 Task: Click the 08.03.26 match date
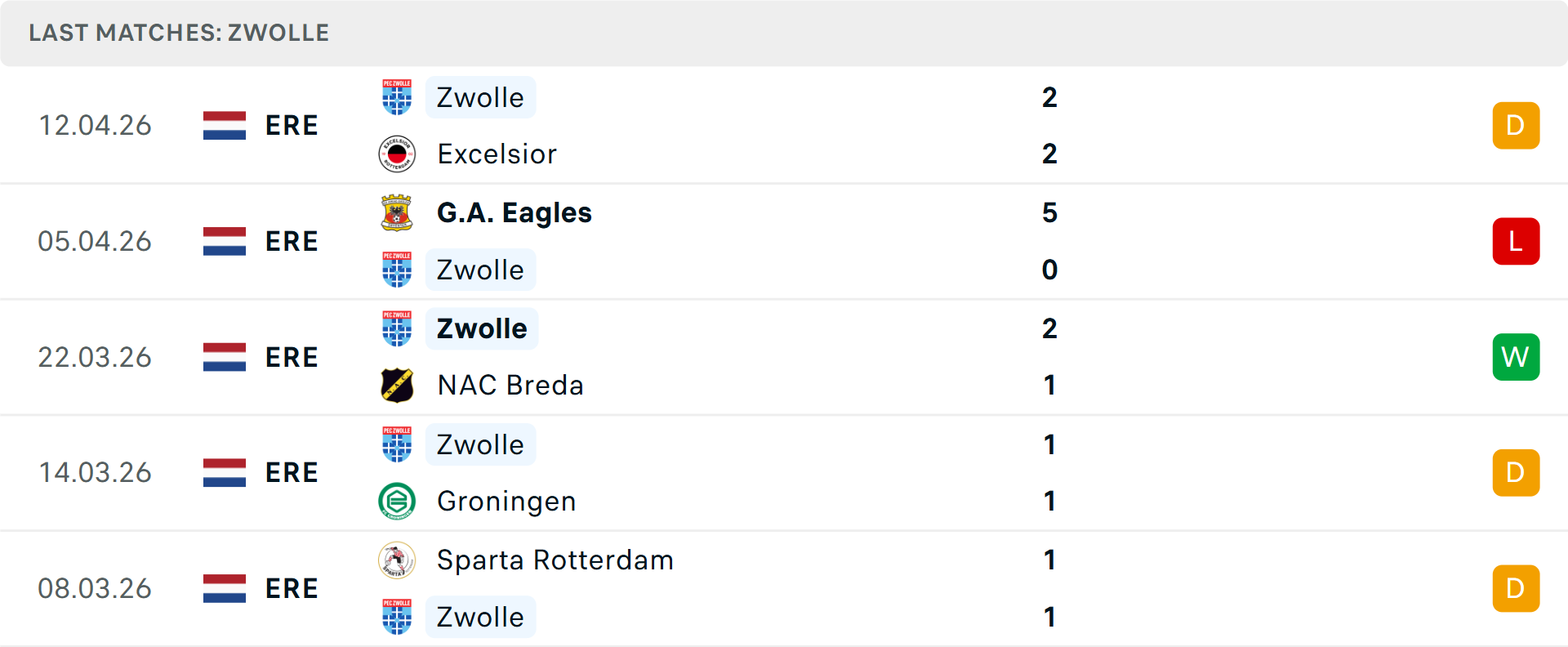[x=95, y=588]
